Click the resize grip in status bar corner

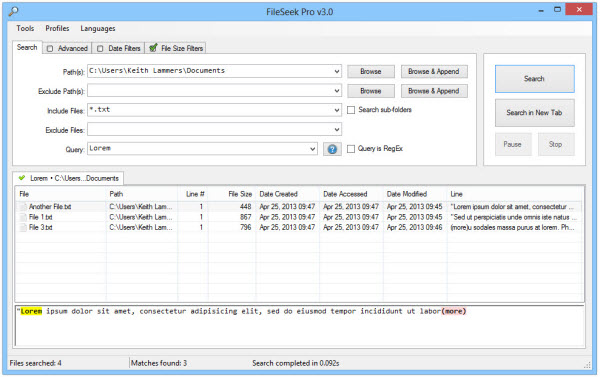pos(587,366)
